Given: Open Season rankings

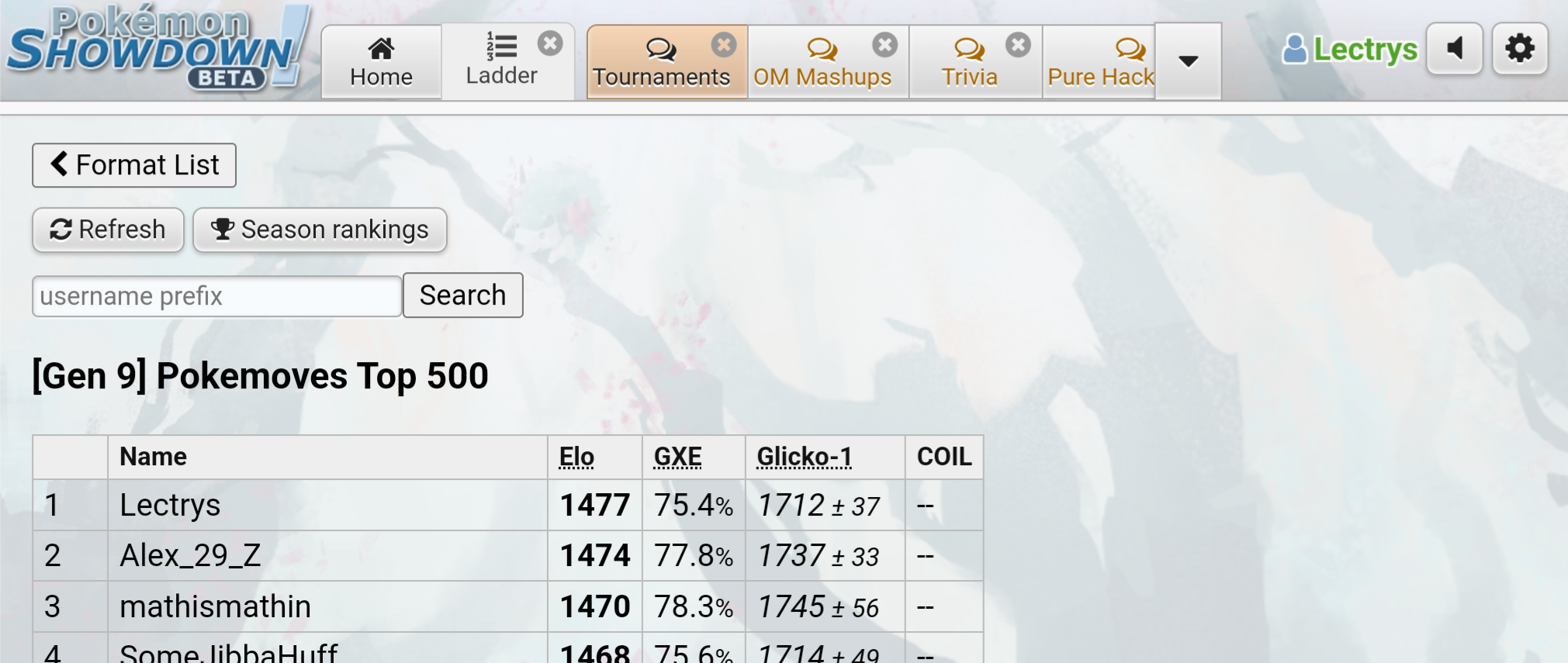Looking at the screenshot, I should point(320,230).
